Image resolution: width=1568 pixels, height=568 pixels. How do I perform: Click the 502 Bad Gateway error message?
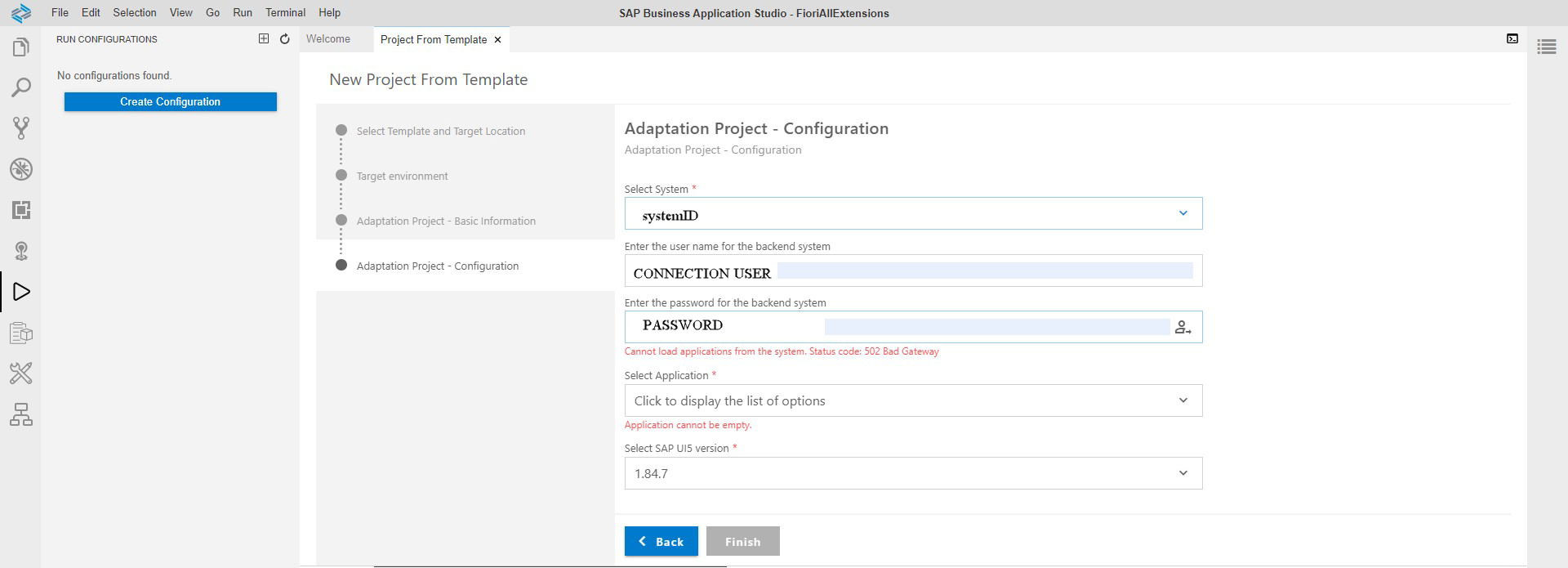point(782,351)
